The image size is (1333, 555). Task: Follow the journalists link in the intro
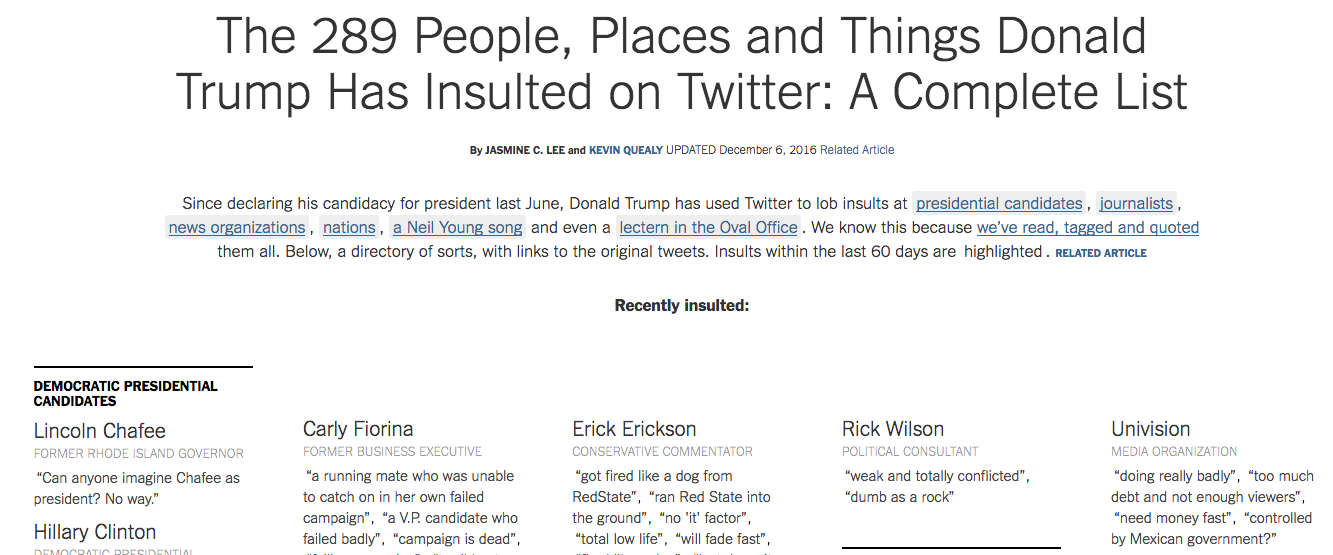[x=1136, y=203]
